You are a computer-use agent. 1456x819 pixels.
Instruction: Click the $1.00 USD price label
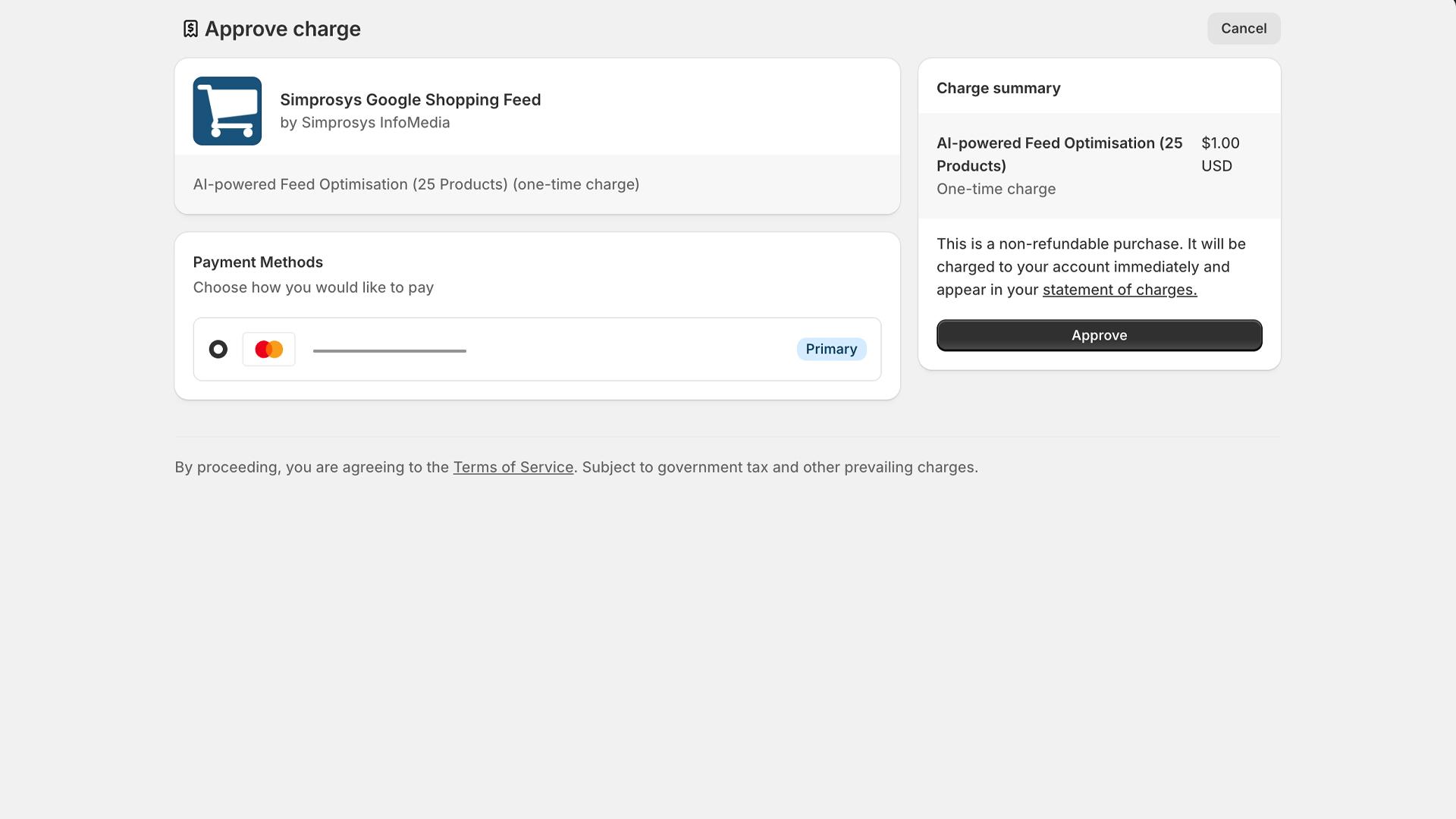click(x=1220, y=154)
